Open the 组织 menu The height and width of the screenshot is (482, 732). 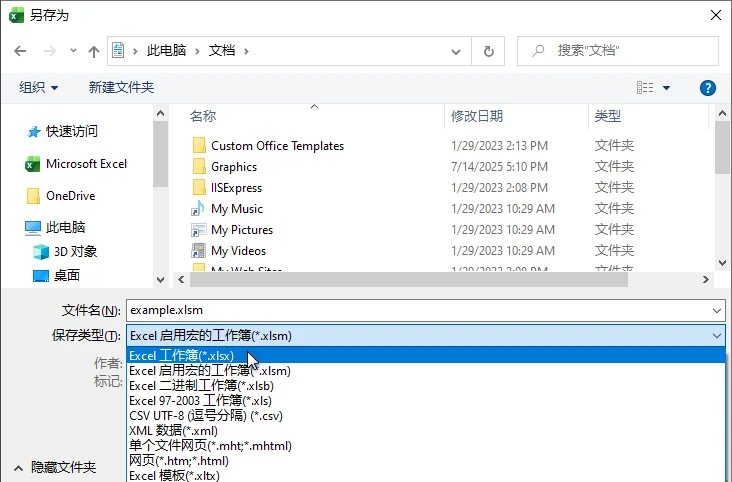pos(38,87)
